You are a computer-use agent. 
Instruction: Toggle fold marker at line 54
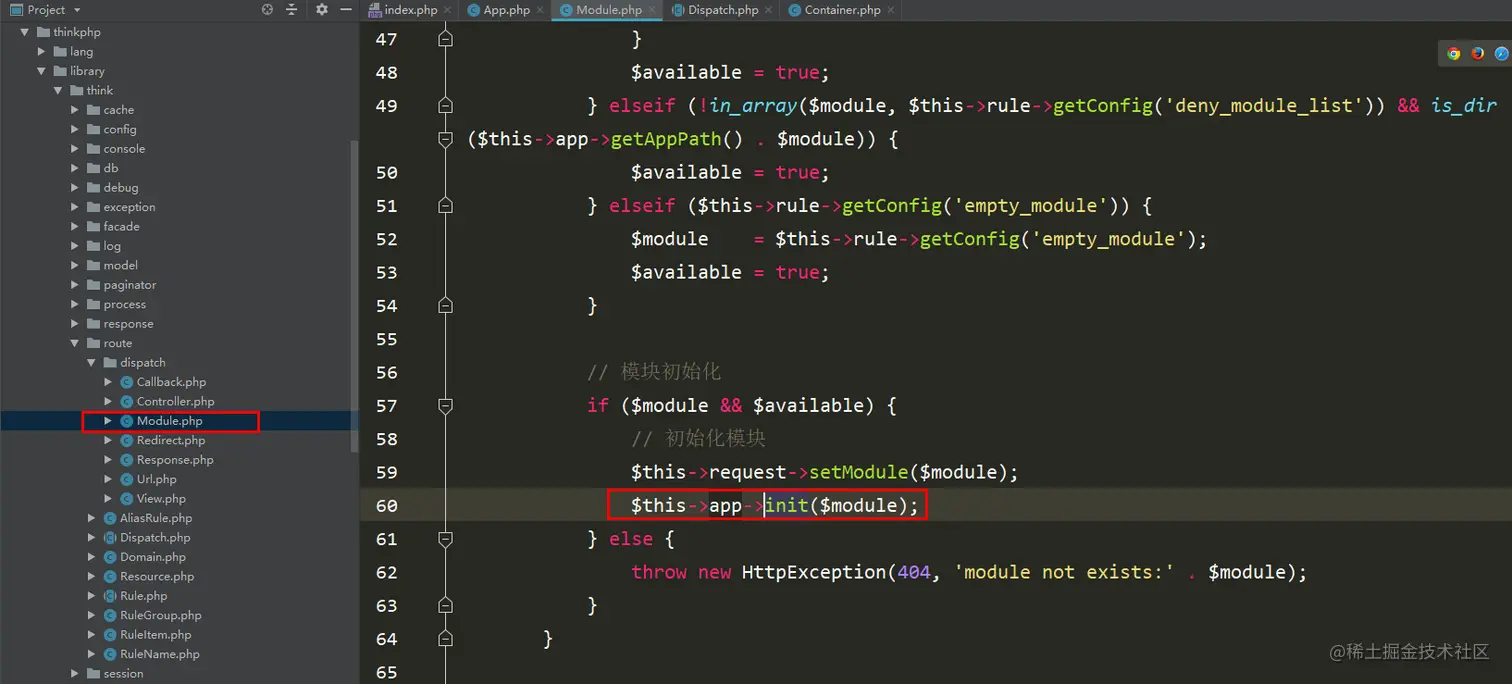click(446, 306)
